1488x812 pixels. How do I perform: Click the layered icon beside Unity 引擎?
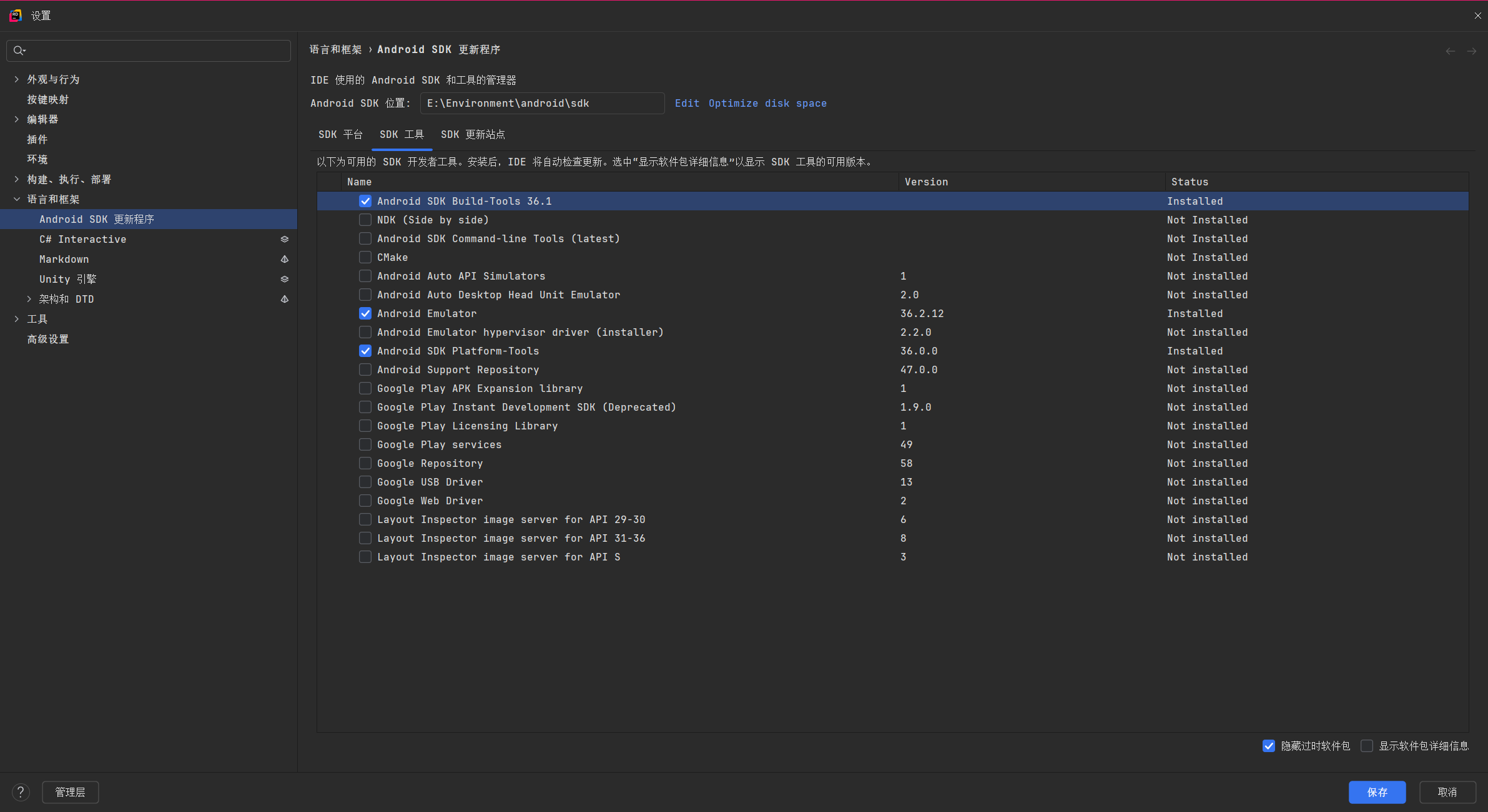click(284, 279)
